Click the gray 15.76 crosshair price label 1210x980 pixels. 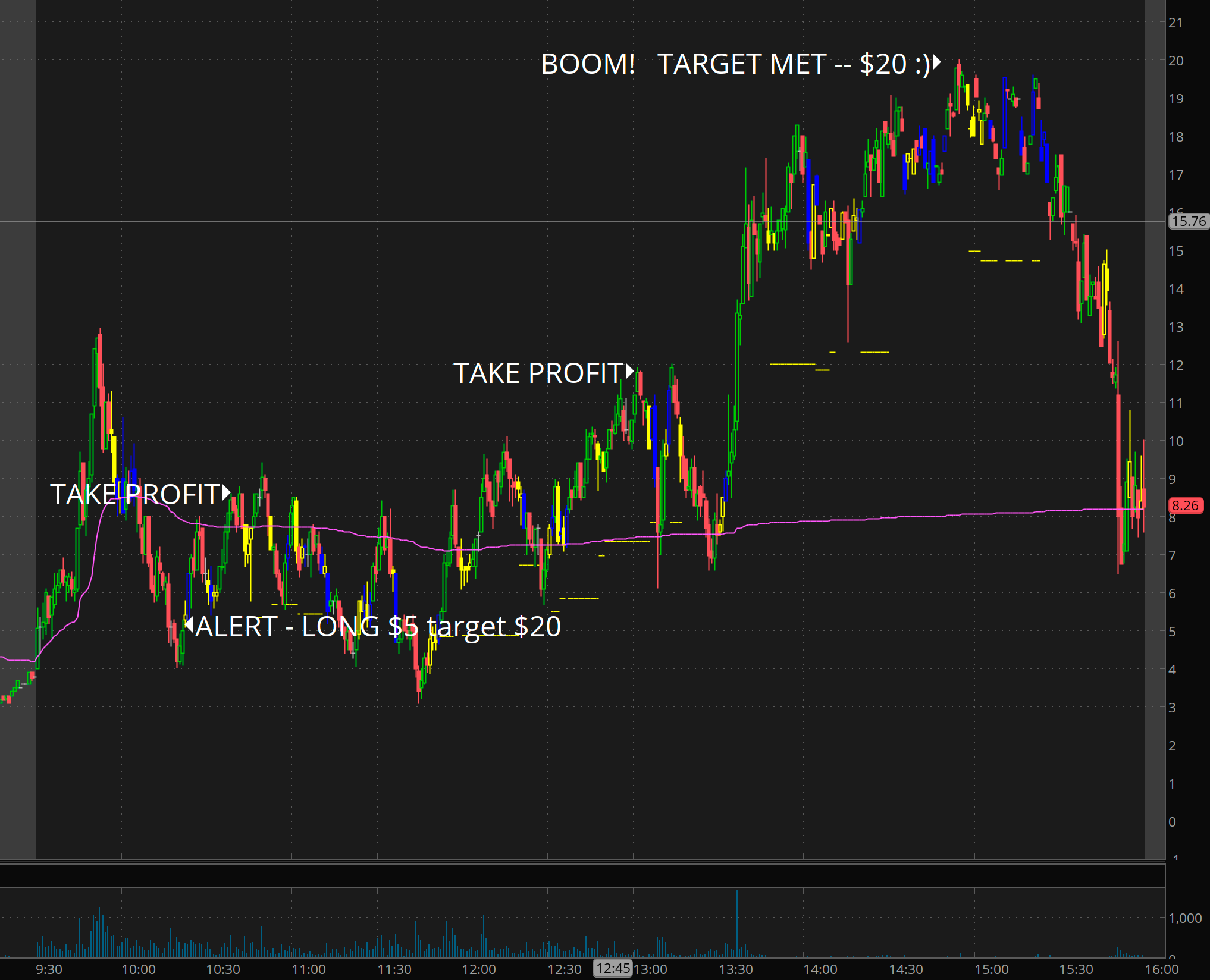1188,221
